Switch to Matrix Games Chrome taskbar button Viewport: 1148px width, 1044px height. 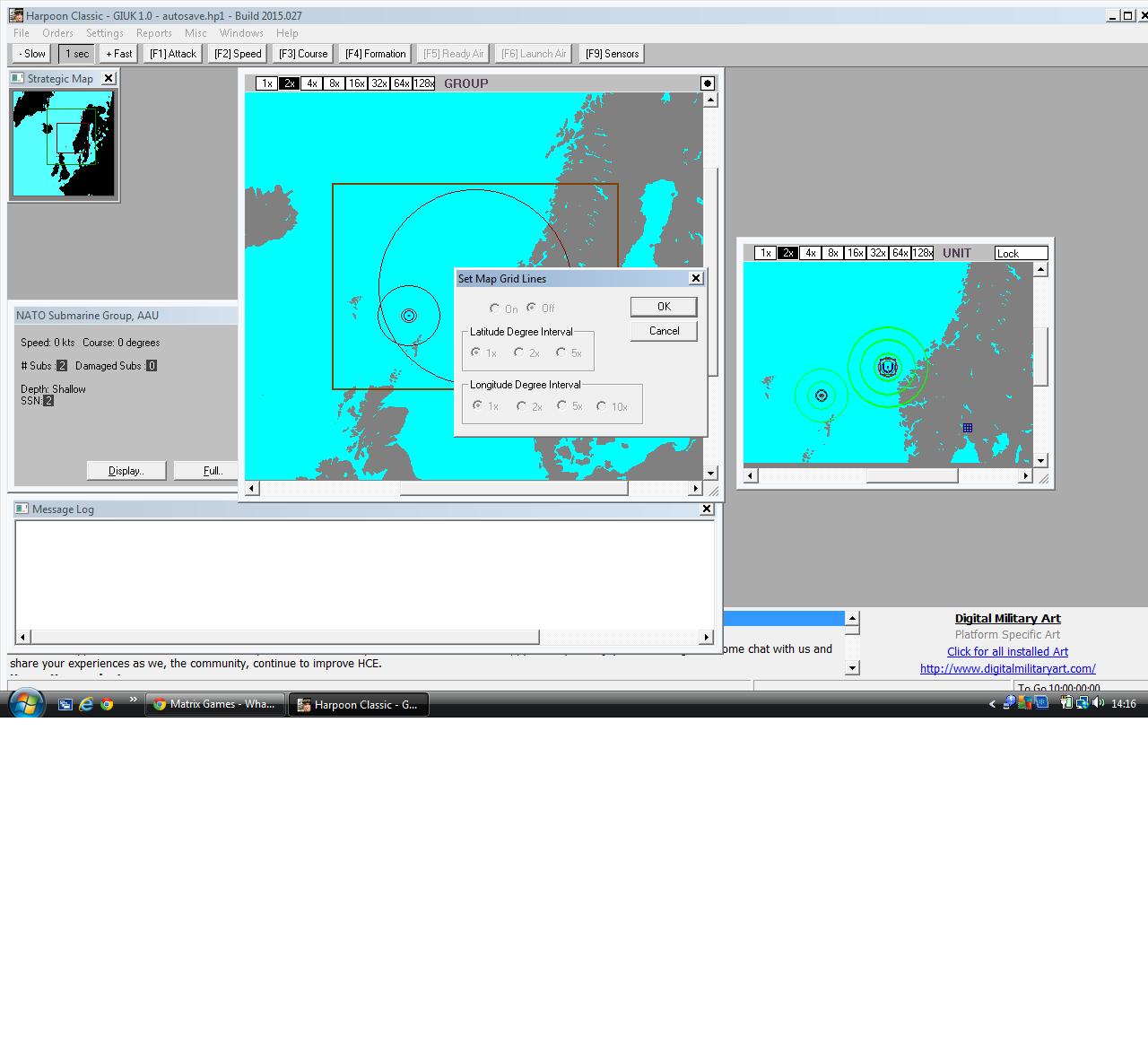click(x=216, y=704)
